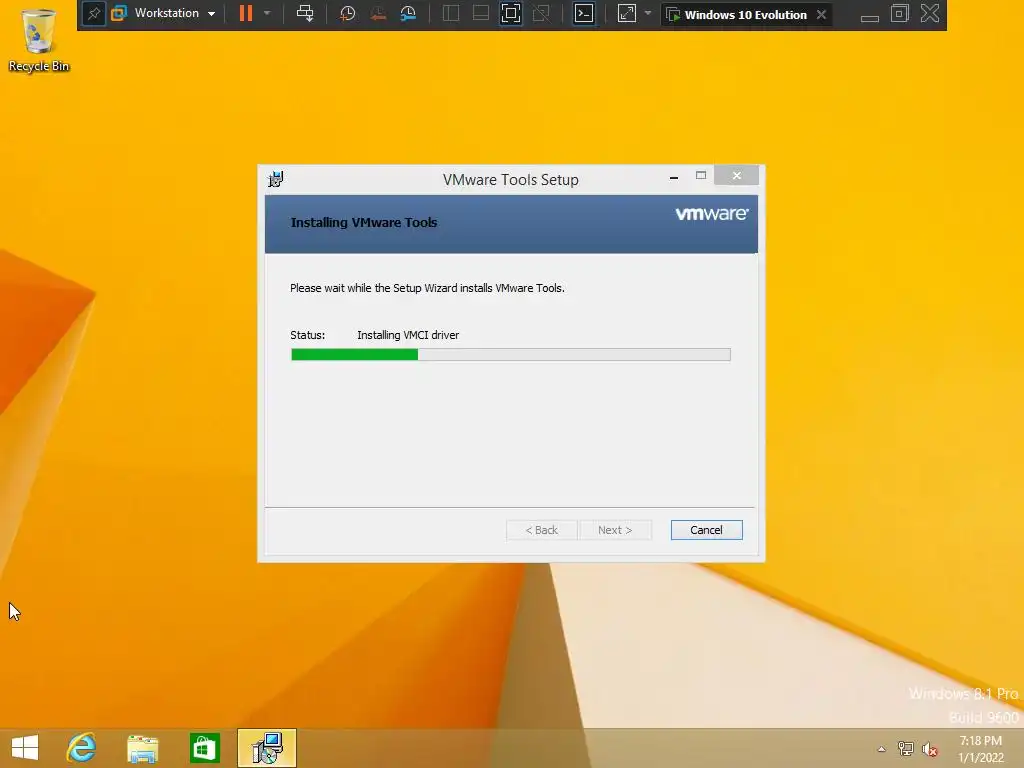Close the Windows 10 Evolution tab

click(822, 14)
